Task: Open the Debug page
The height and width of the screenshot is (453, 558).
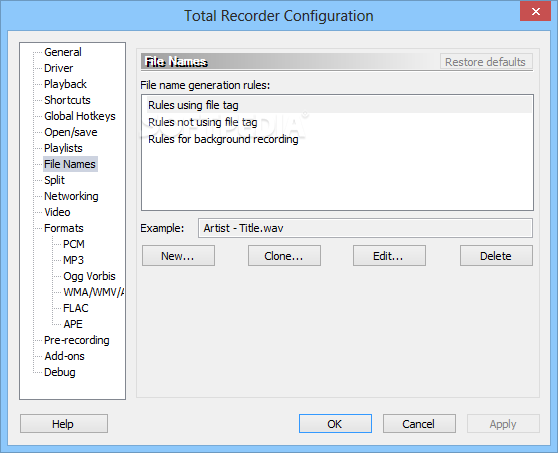Action: (x=59, y=373)
